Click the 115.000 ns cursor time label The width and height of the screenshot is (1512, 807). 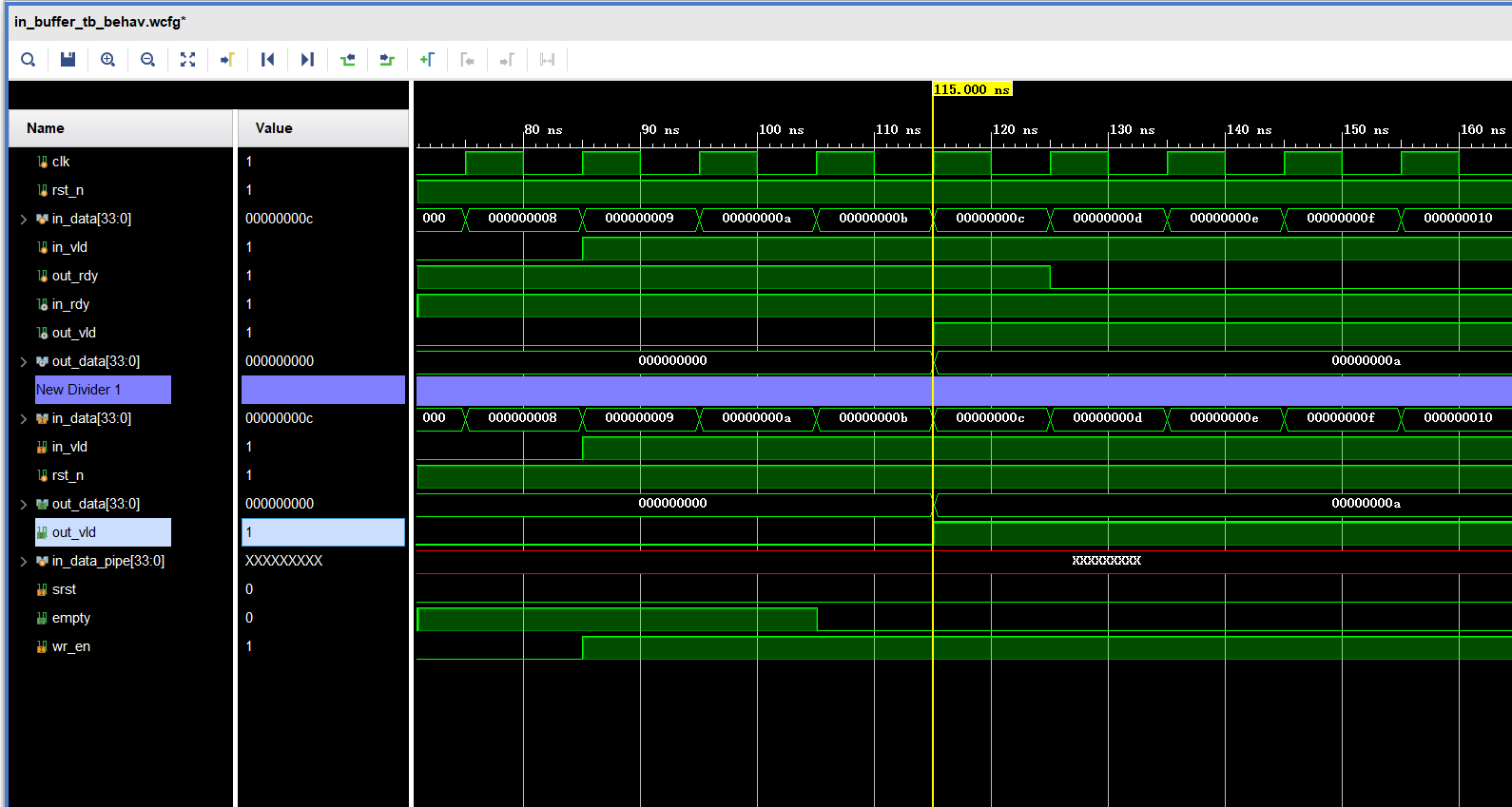point(972,89)
